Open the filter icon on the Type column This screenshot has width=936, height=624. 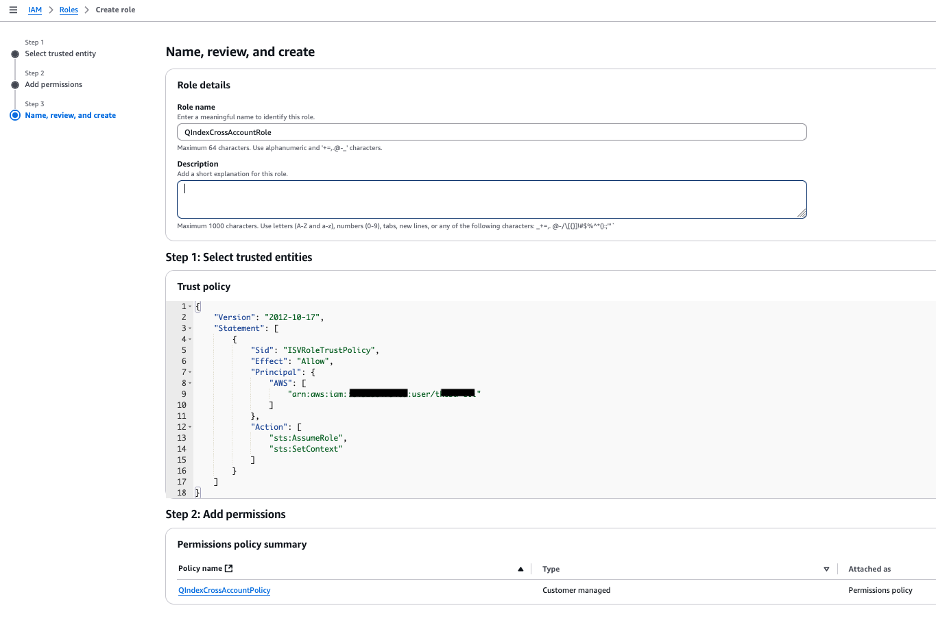point(826,568)
